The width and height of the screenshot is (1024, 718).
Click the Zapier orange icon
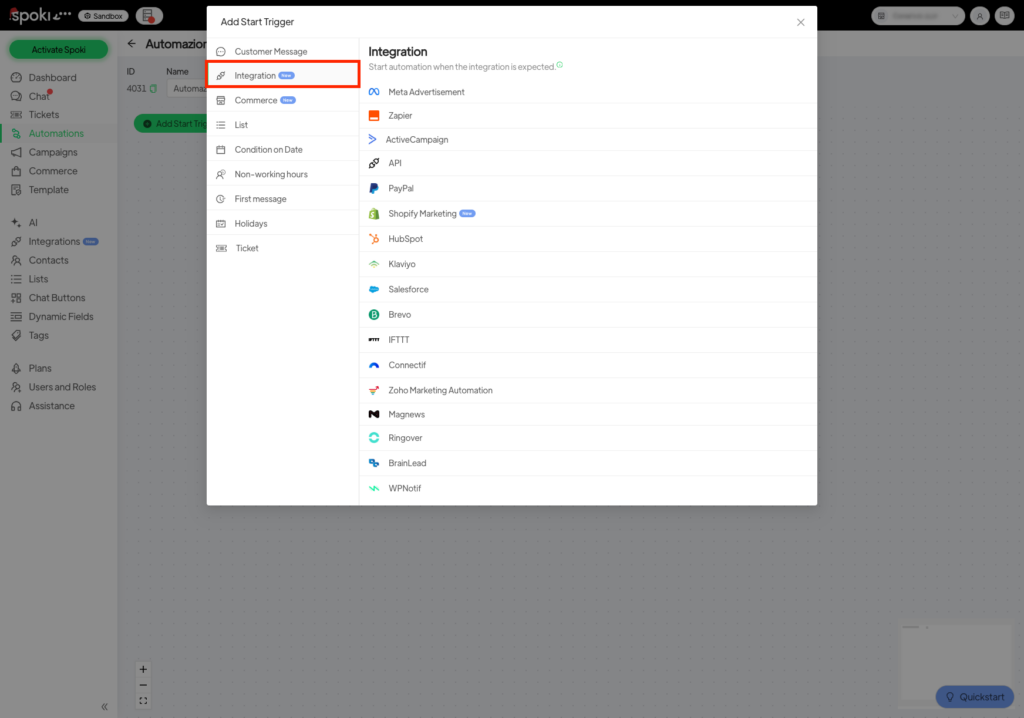(374, 116)
